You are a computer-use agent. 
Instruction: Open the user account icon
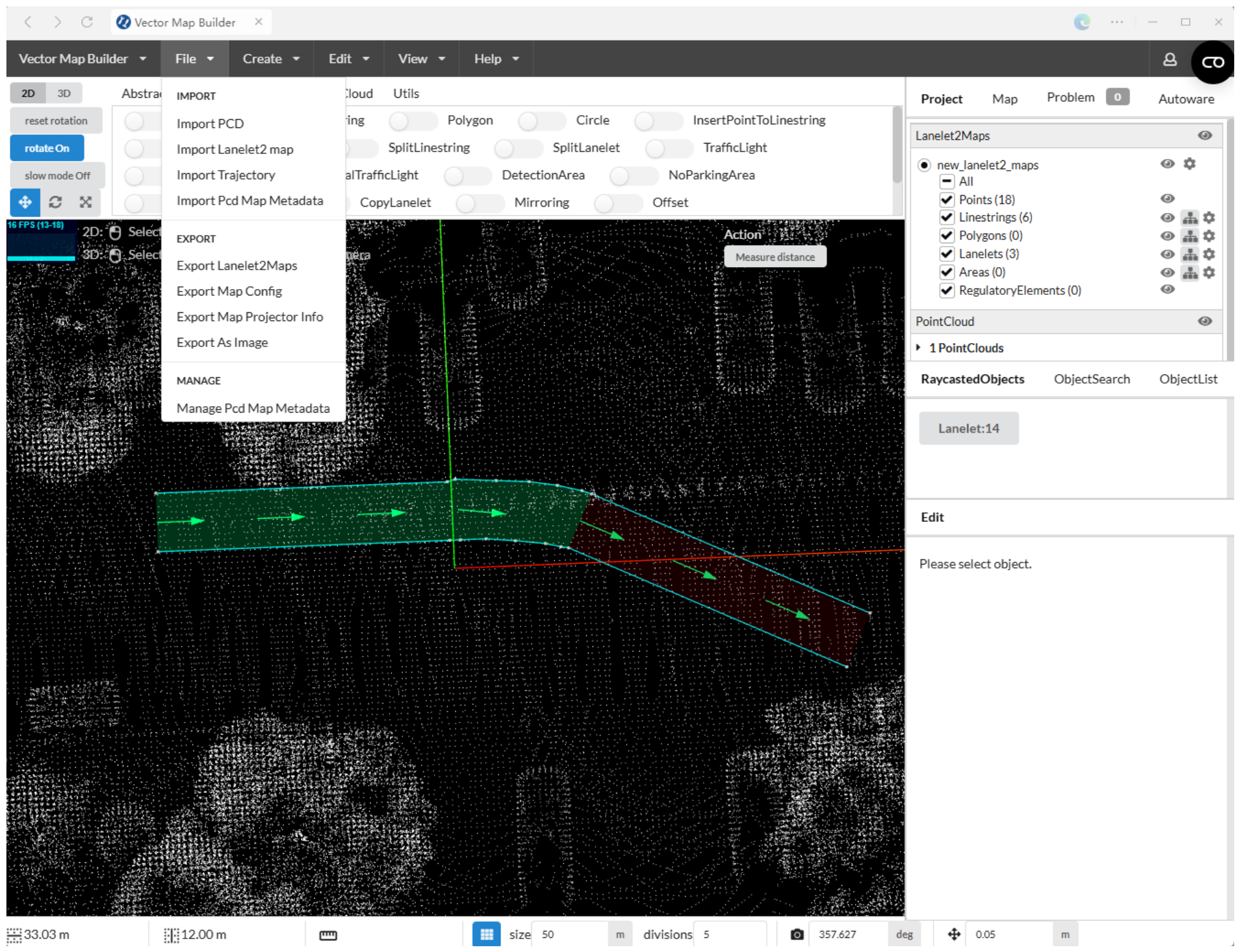point(1170,59)
